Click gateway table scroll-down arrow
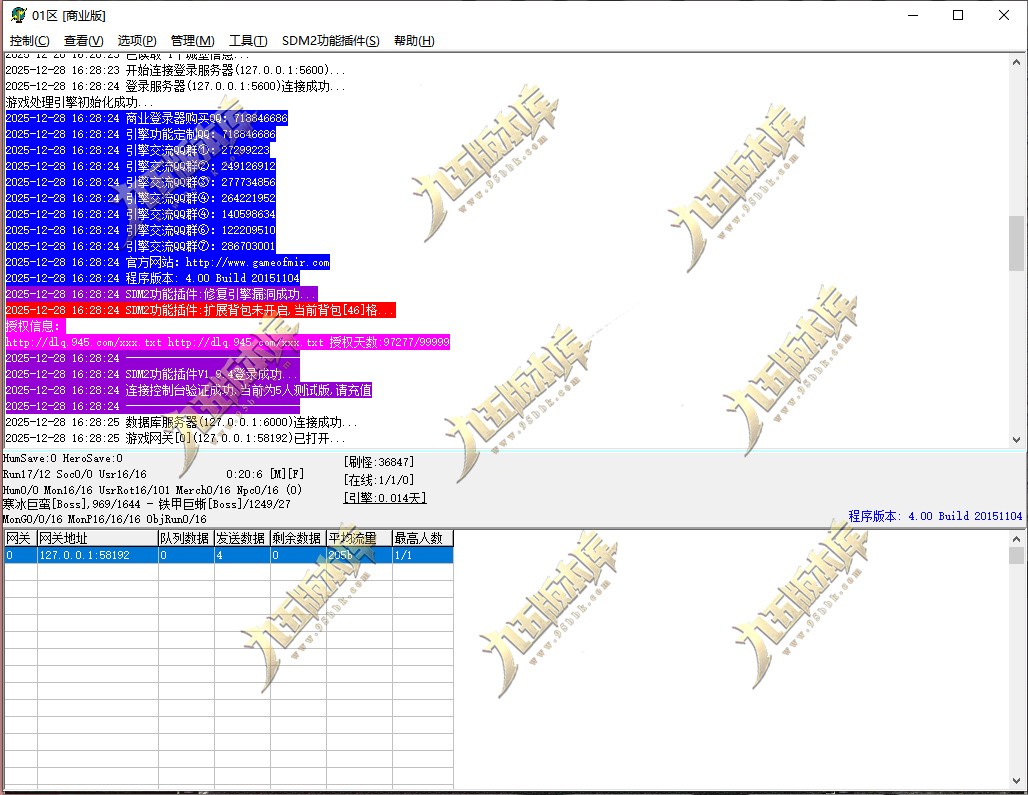This screenshot has width=1028, height=795. (x=1016, y=781)
